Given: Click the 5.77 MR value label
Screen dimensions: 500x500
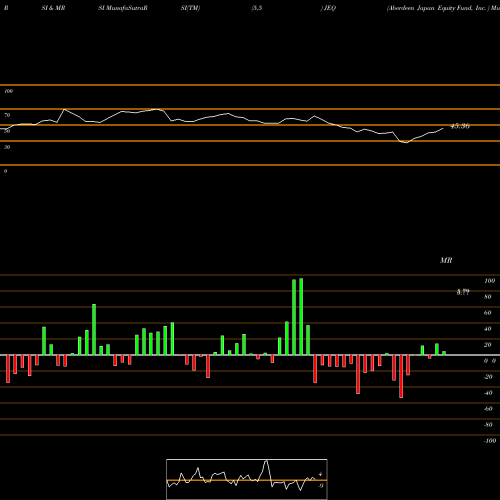Looking at the screenshot, I should point(463,292).
